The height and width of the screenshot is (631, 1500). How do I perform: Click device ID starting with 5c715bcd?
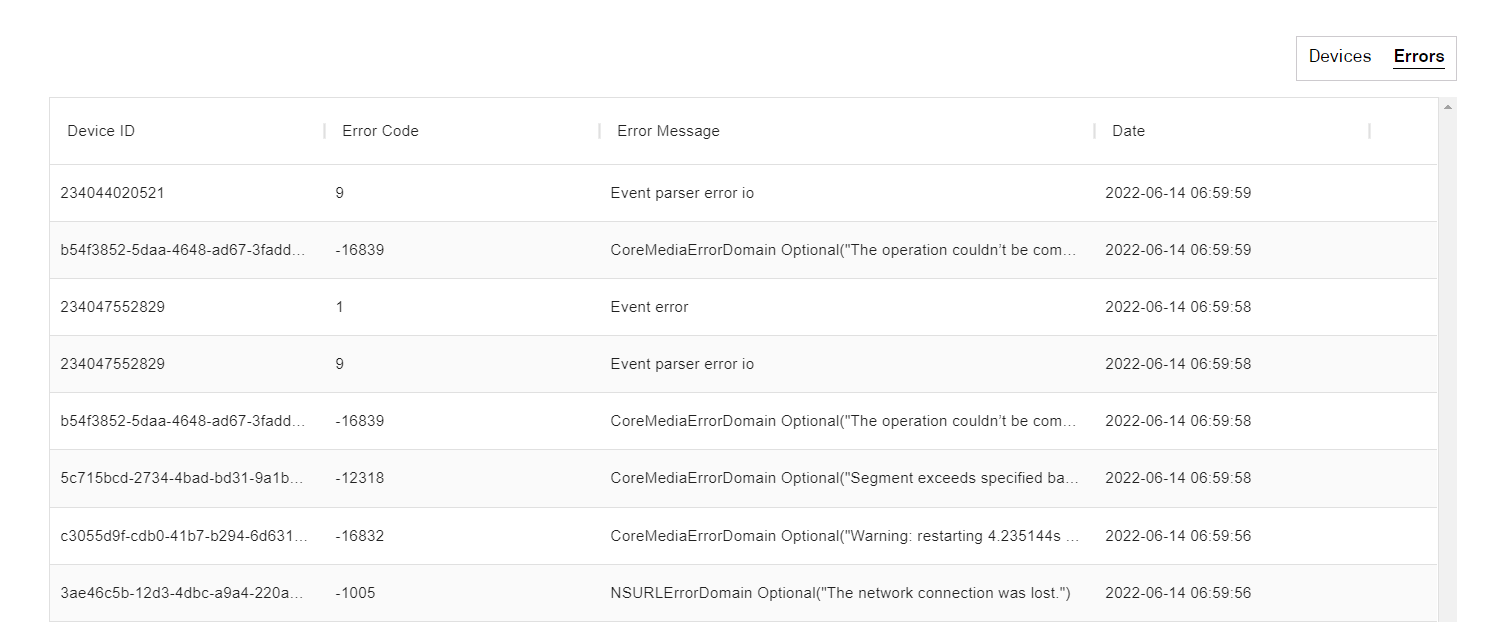(183, 478)
